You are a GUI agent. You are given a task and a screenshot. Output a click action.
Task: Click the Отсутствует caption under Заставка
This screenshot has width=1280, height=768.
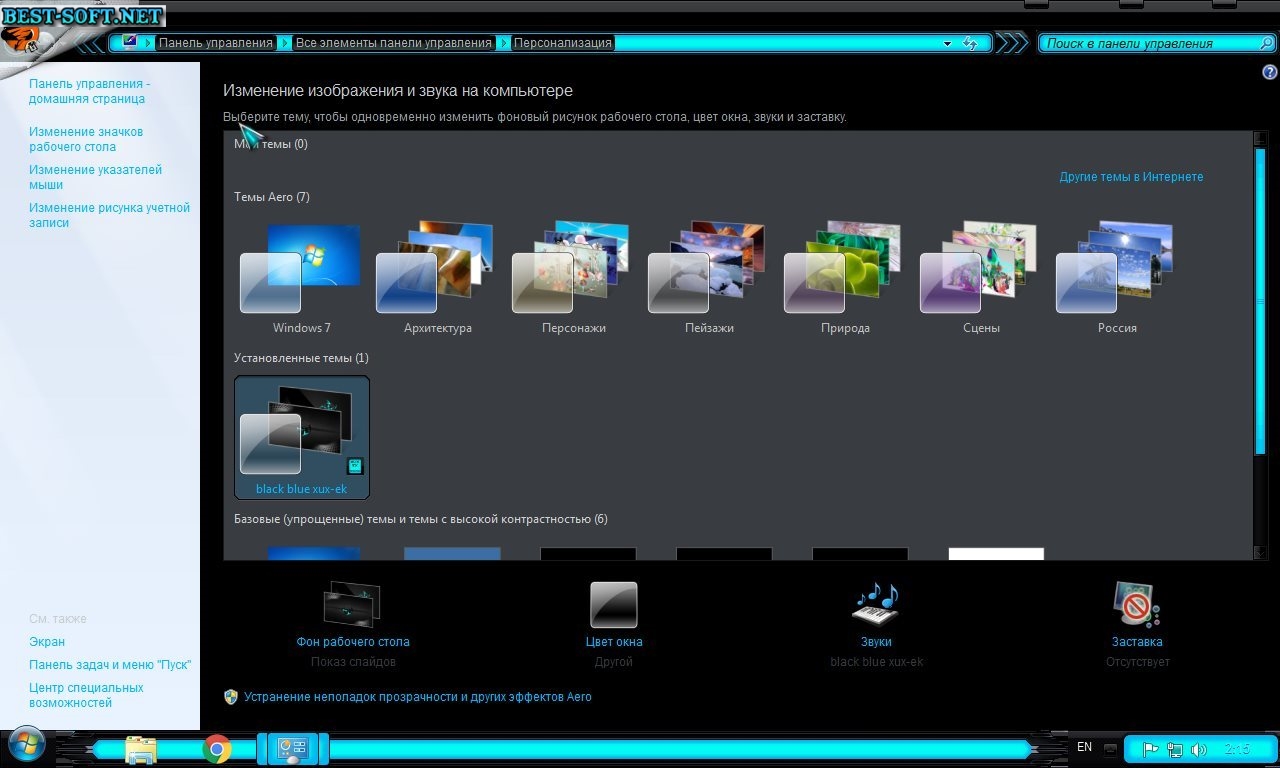coord(1138,662)
